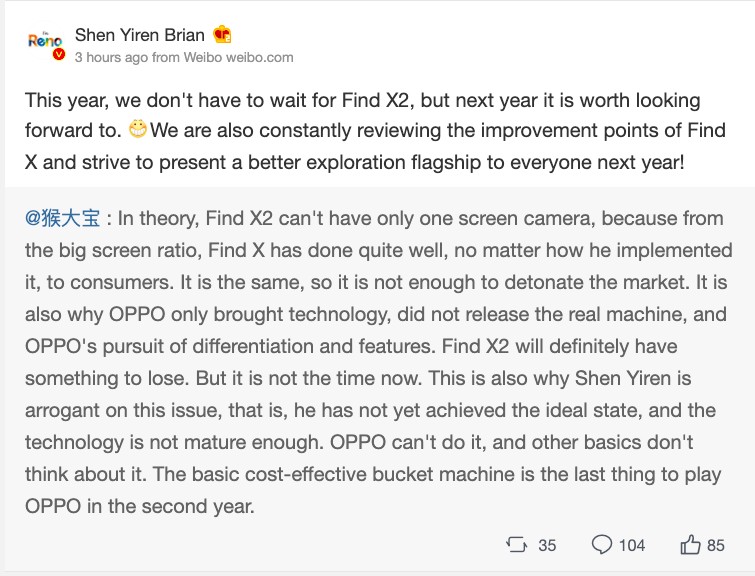
Task: Click the comment count 104
Action: pos(632,545)
